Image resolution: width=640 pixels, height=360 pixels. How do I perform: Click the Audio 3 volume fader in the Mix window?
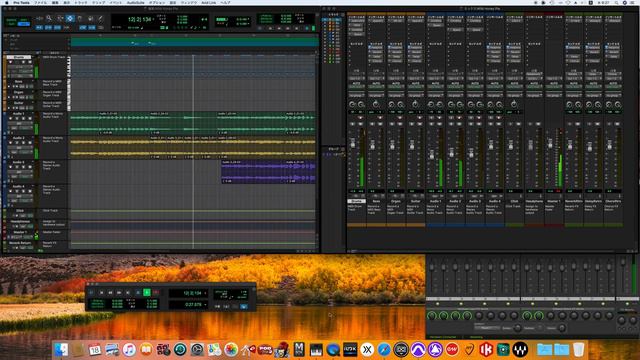[x=471, y=153]
